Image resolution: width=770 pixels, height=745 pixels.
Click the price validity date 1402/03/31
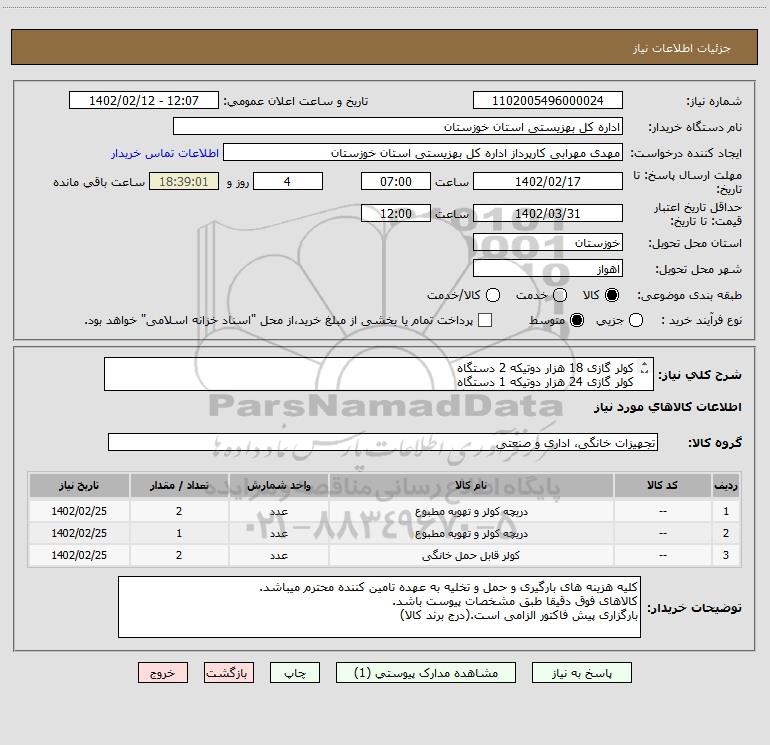(548, 213)
